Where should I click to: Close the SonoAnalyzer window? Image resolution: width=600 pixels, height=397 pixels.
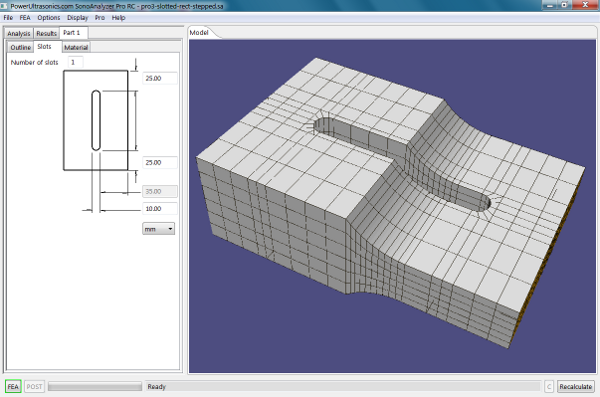tap(585, 5)
